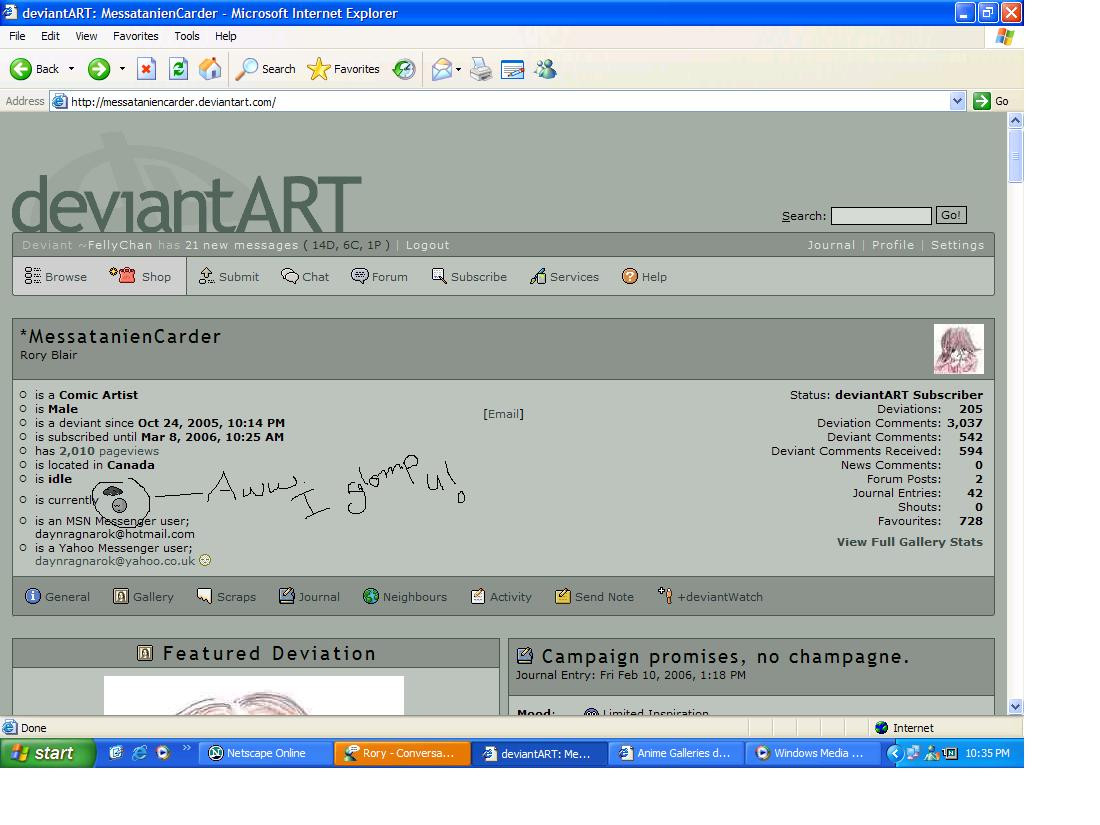Viewport: 1100px width, 825px height.
Task: Go forward with the green Forward arrow
Action: pos(99,69)
